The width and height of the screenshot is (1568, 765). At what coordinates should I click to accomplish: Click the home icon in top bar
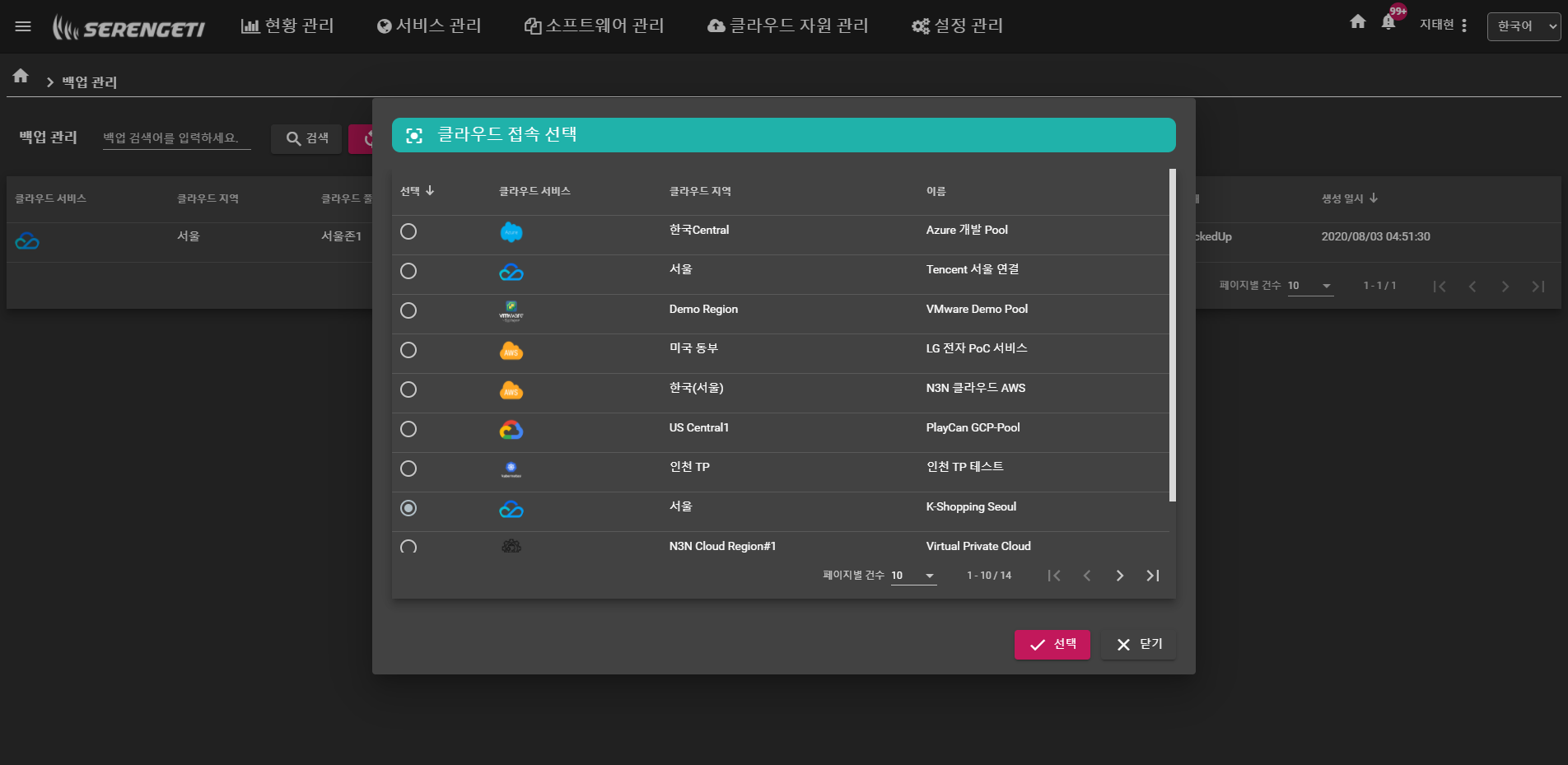pyautogui.click(x=1358, y=22)
